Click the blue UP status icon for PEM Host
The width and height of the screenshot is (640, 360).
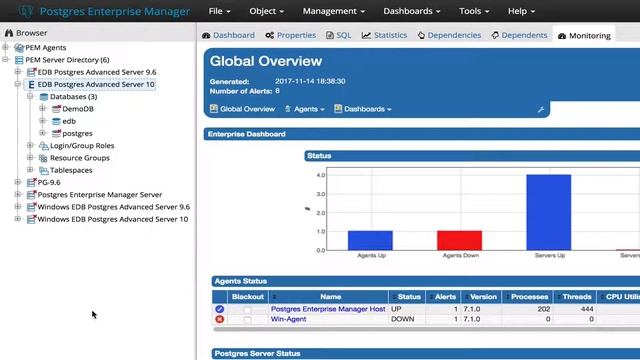(220, 309)
